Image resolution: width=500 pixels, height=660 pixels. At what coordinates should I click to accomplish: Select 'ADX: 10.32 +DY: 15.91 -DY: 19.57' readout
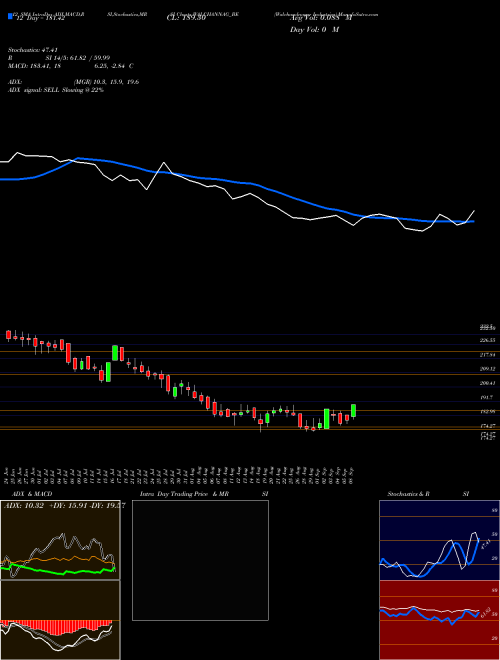pyautogui.click(x=64, y=506)
